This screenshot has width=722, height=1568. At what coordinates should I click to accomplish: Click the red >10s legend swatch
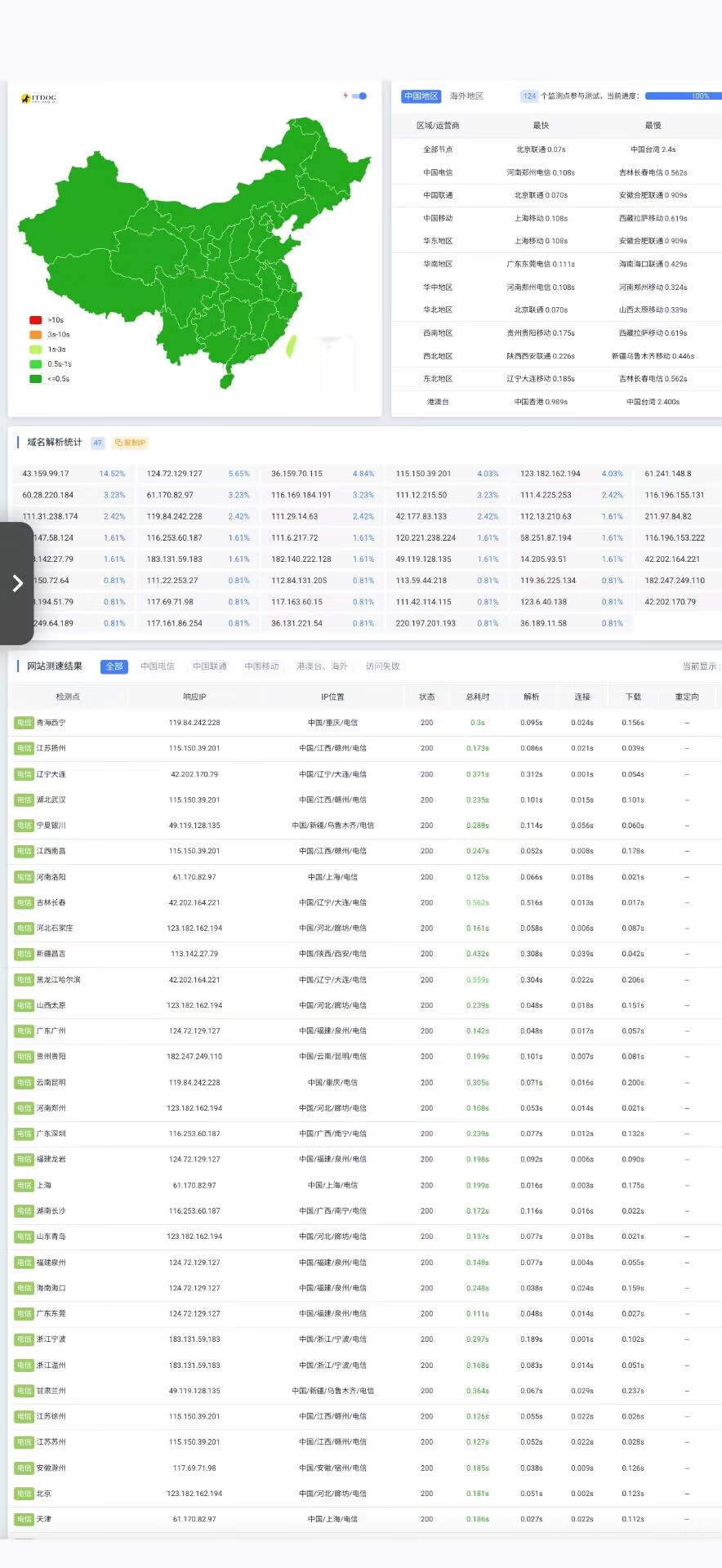click(35, 320)
